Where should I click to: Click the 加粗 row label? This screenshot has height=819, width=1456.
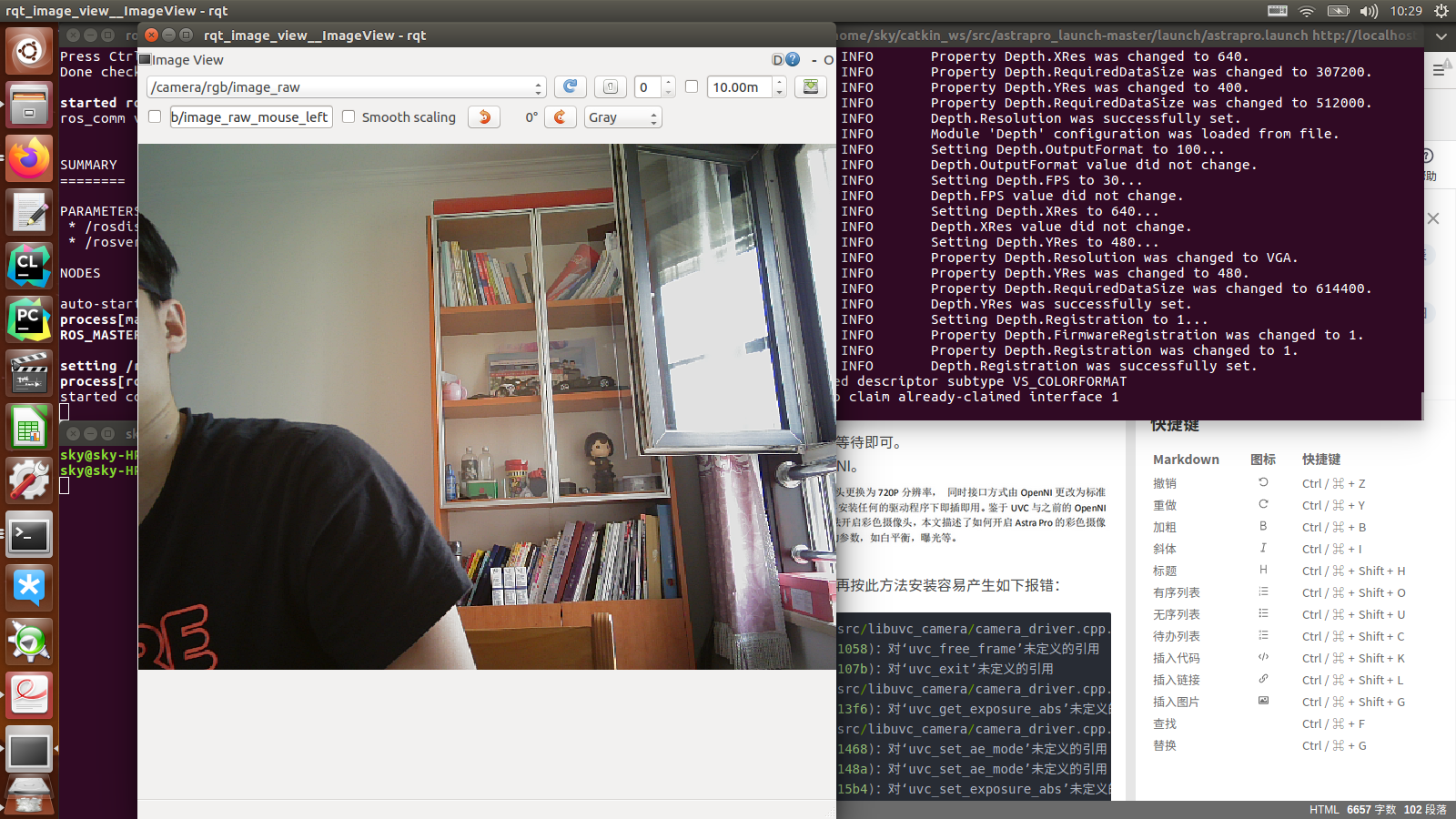pyautogui.click(x=1165, y=527)
